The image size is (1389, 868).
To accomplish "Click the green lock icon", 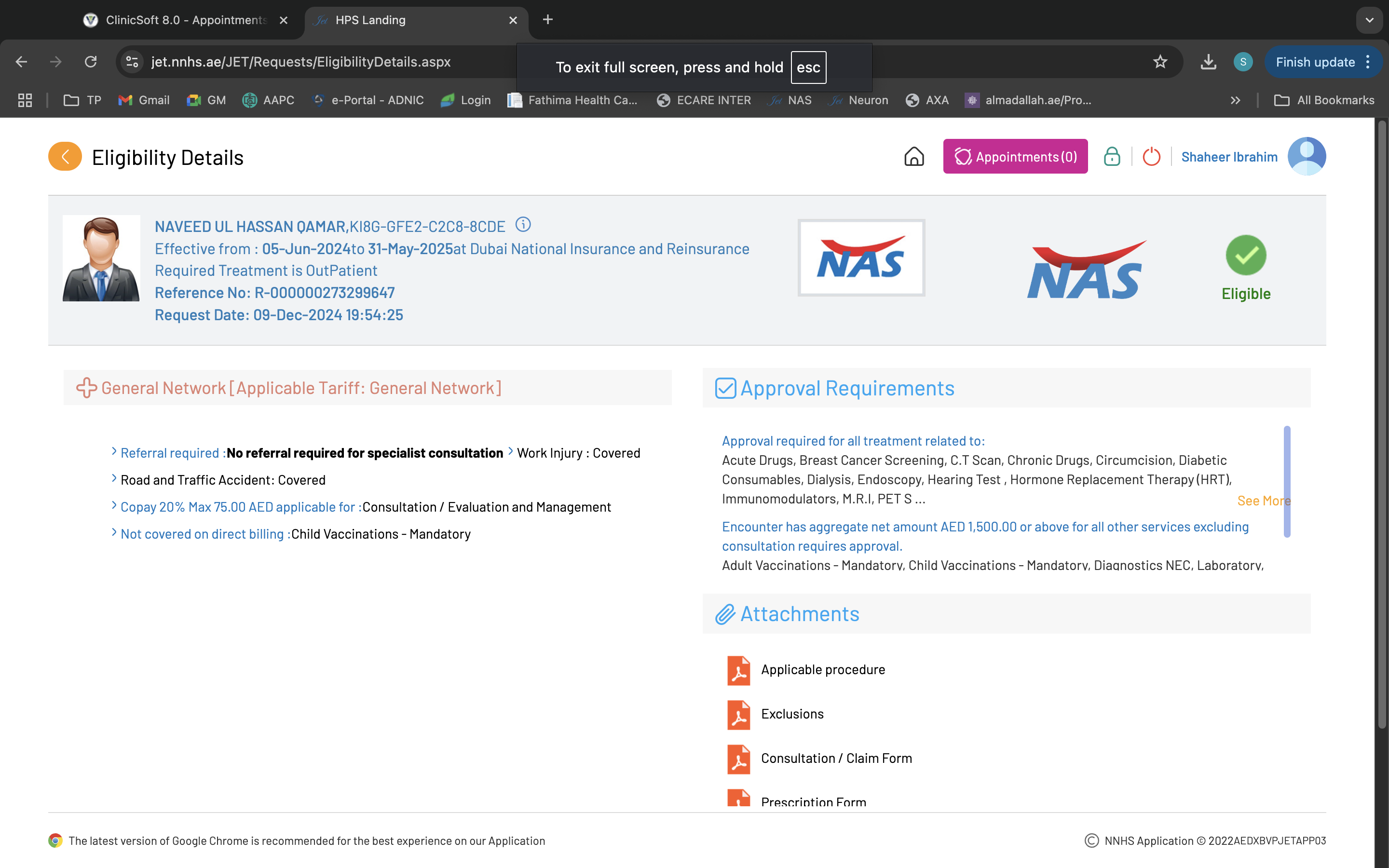I will [1112, 157].
